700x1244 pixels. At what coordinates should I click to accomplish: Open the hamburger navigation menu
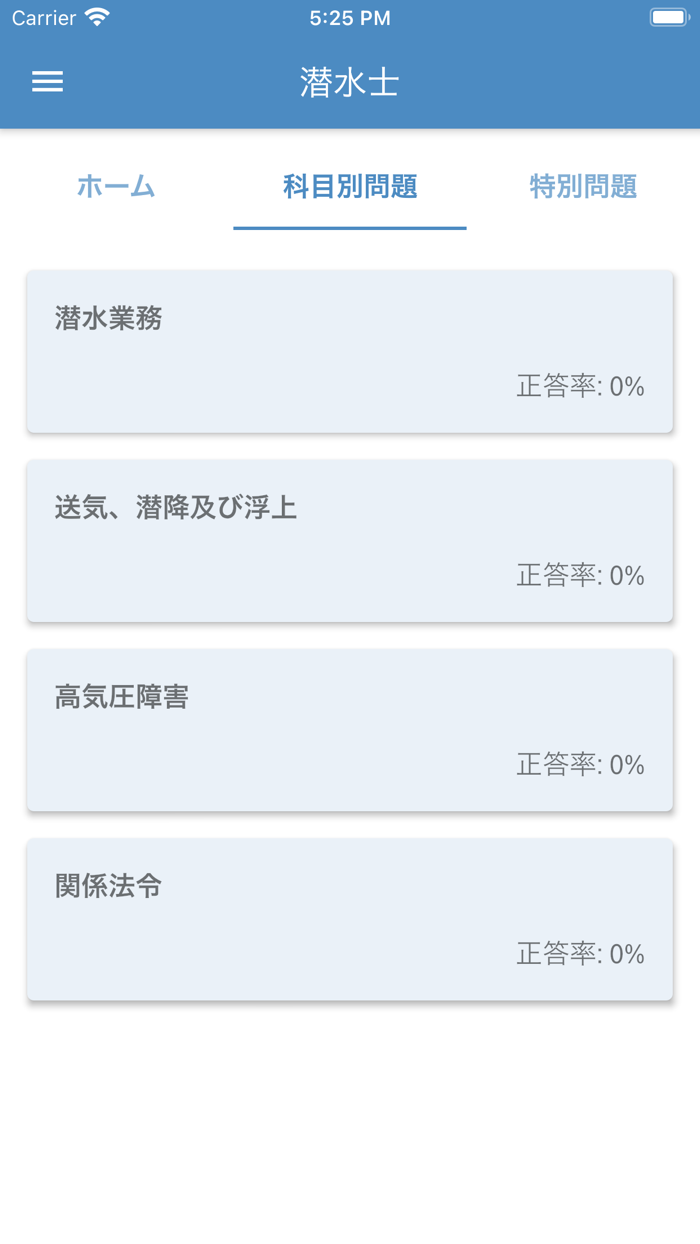point(47,81)
